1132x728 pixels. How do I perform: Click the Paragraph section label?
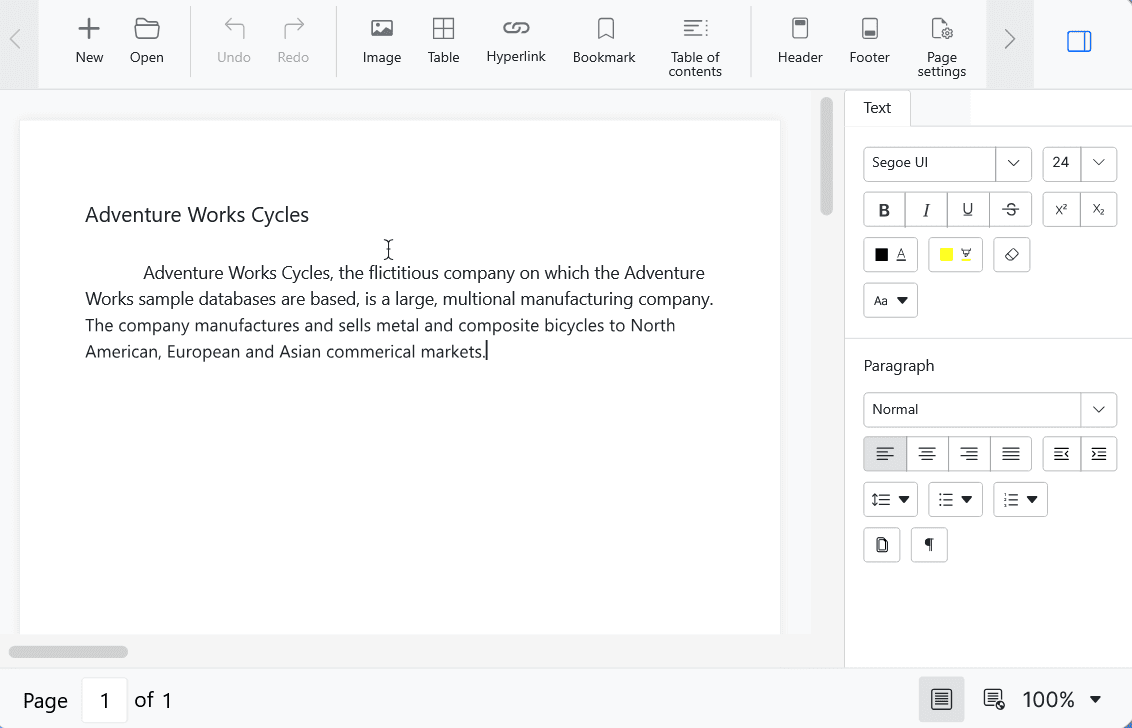tap(899, 365)
